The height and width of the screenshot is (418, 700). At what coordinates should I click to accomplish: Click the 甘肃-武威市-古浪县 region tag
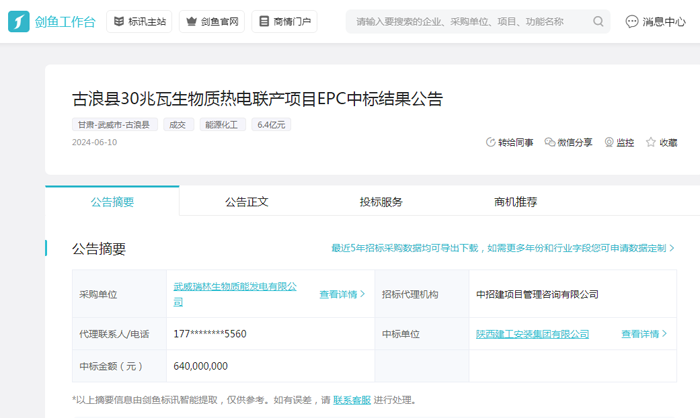pyautogui.click(x=115, y=125)
